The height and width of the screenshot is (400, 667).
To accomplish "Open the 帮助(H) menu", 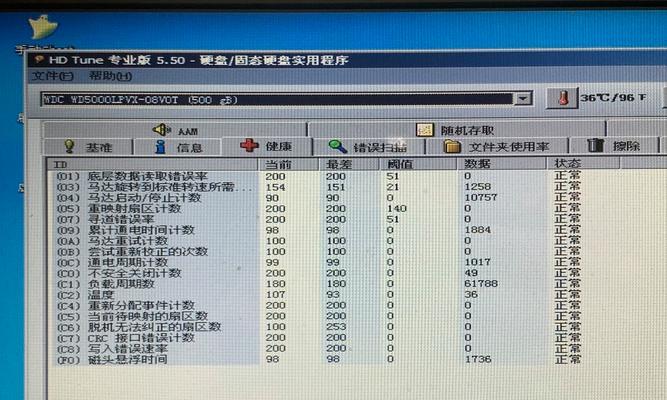I will tap(110, 76).
